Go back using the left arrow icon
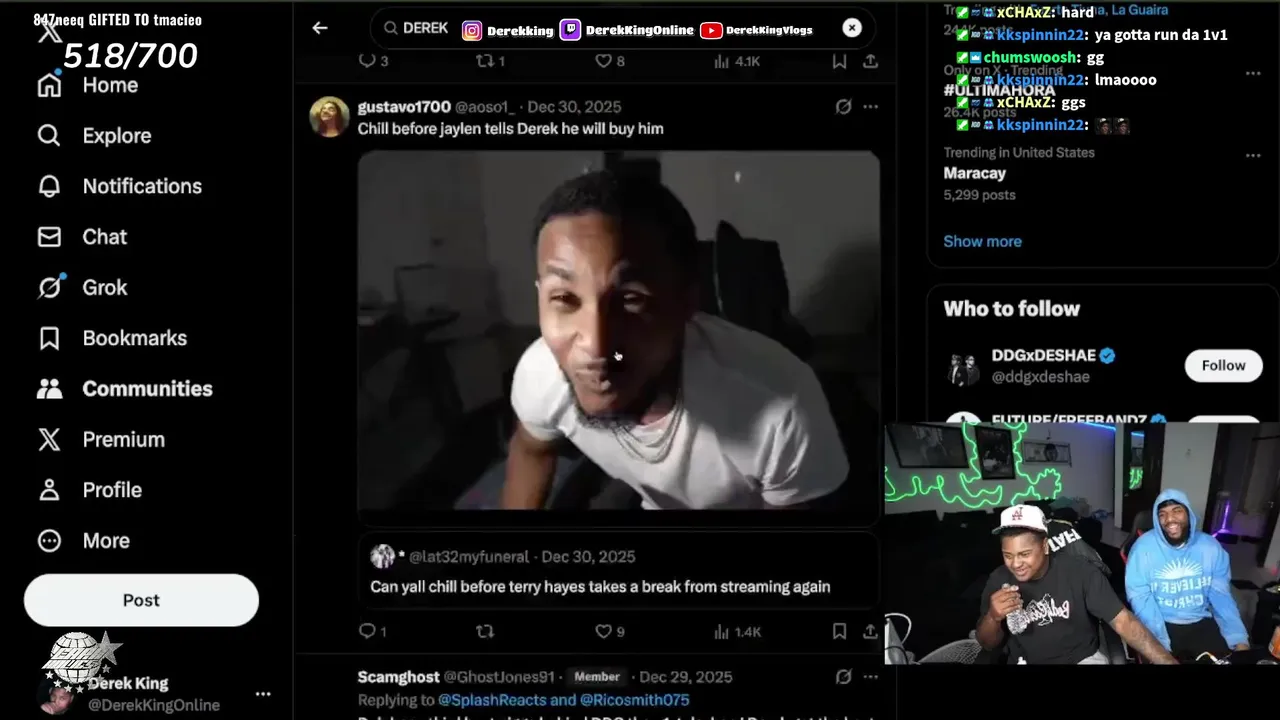The height and width of the screenshot is (720, 1280). (320, 28)
